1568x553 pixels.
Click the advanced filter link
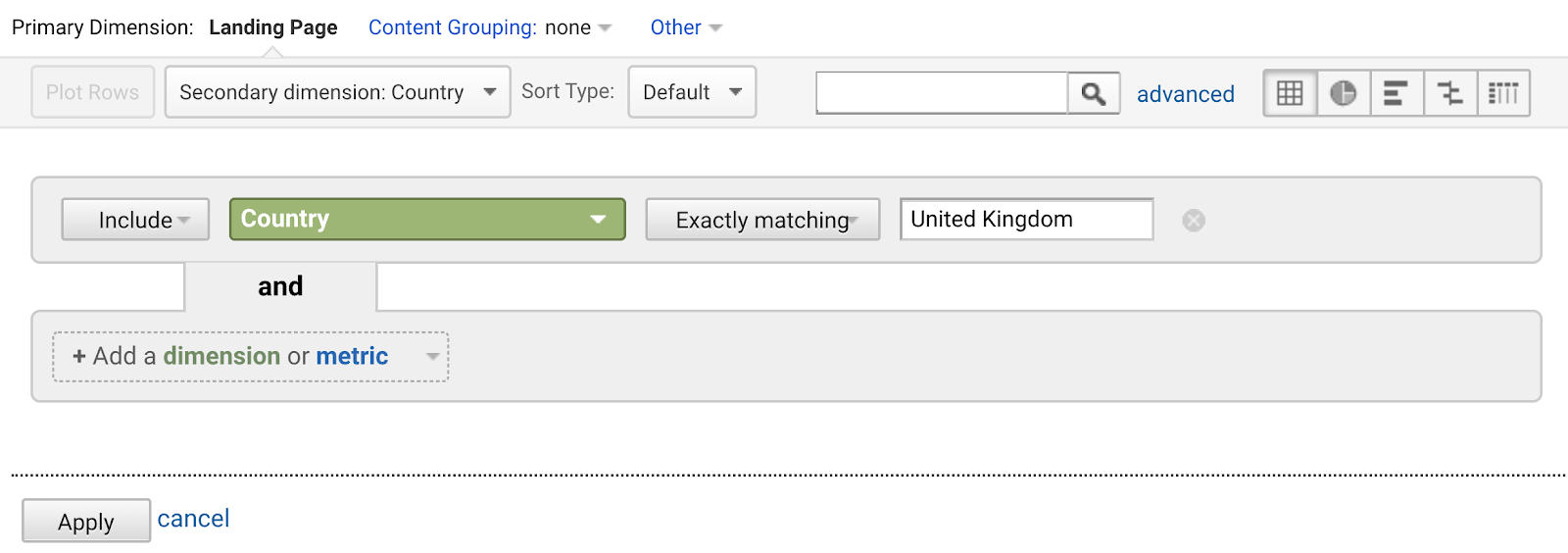[1185, 94]
